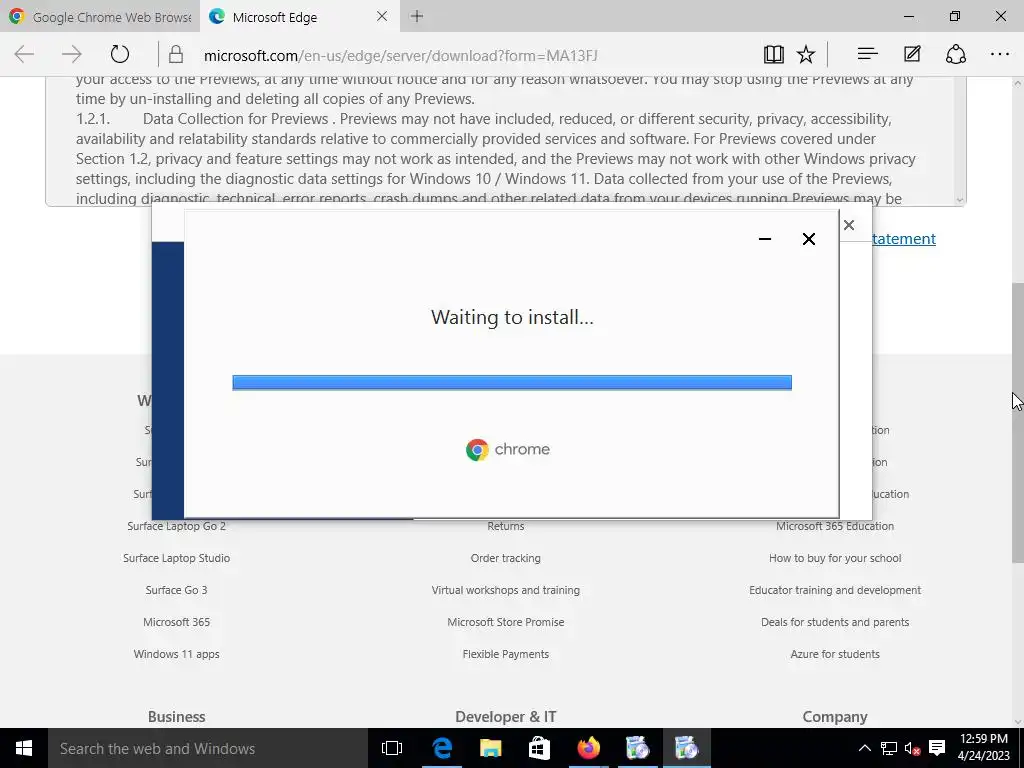Make a Web Note pen icon
Screen dimensions: 1024x768
(912, 54)
